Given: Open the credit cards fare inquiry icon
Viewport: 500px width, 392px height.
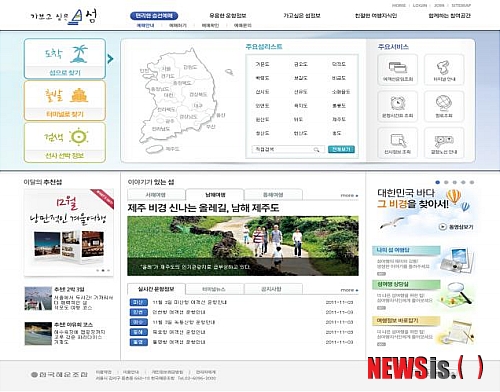Looking at the screenshot, I should pos(397,67).
